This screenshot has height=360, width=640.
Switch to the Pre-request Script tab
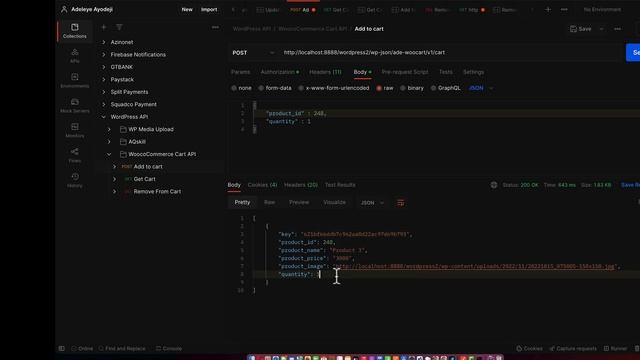[x=405, y=72]
